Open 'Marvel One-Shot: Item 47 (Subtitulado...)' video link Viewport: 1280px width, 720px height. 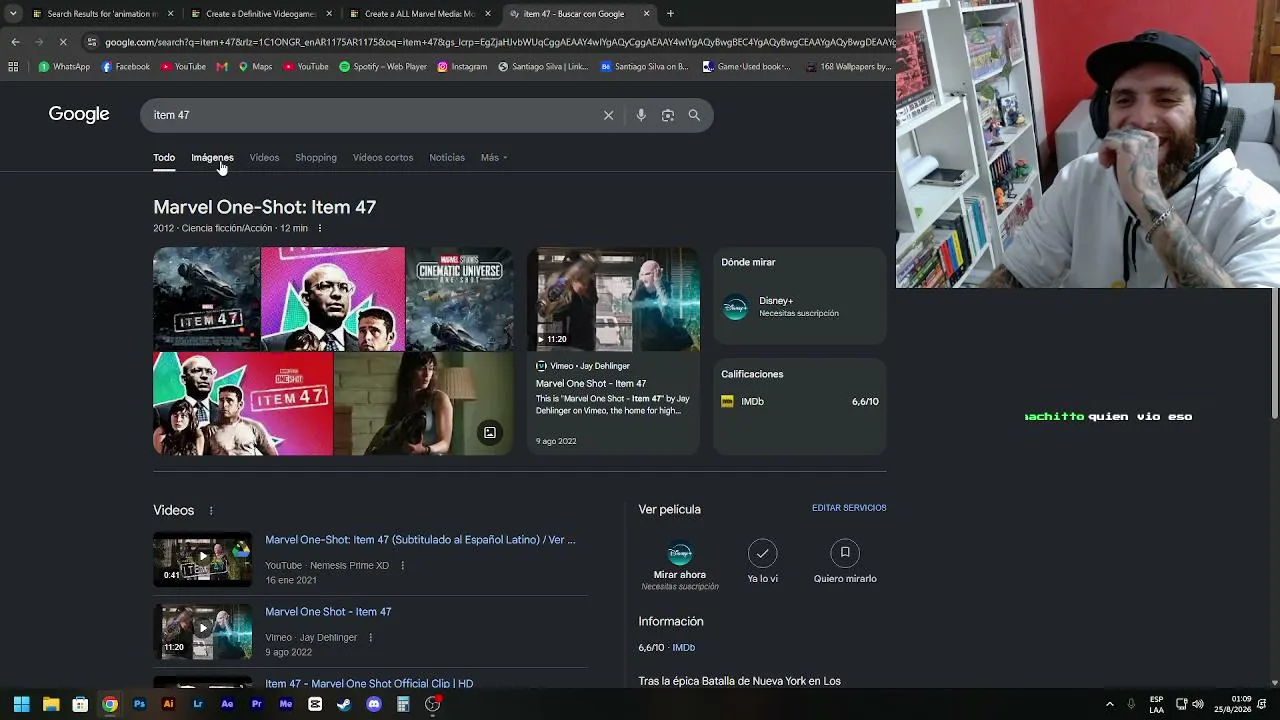pyautogui.click(x=420, y=540)
